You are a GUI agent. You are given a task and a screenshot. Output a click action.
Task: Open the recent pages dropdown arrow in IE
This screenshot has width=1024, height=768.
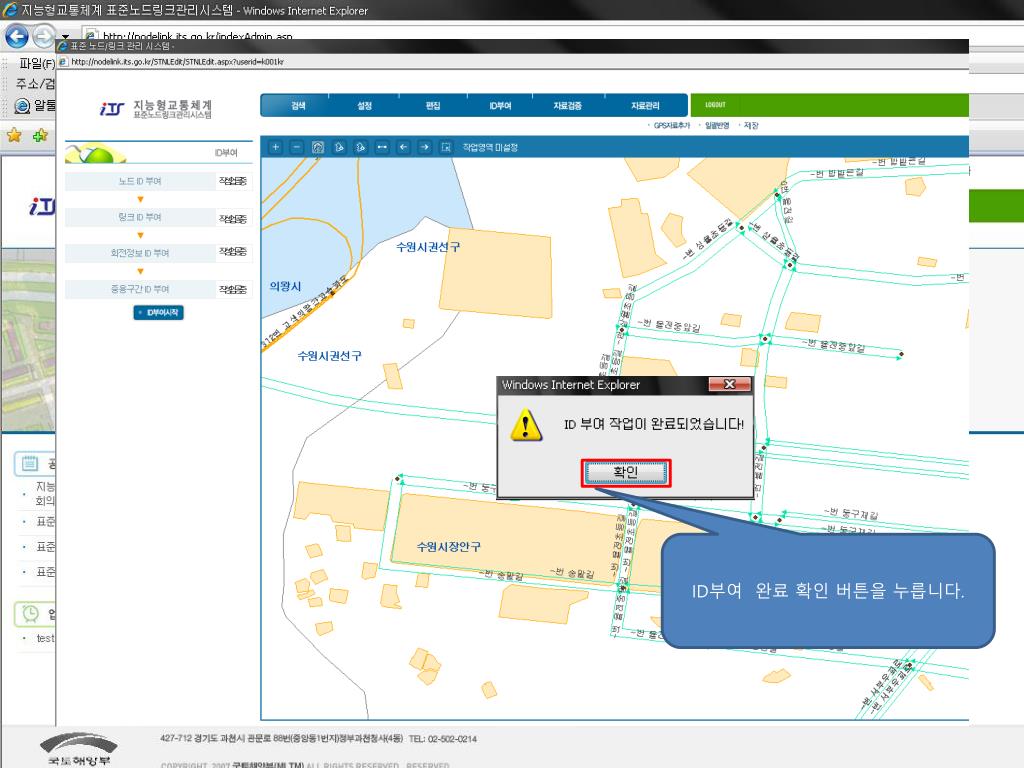pos(65,37)
